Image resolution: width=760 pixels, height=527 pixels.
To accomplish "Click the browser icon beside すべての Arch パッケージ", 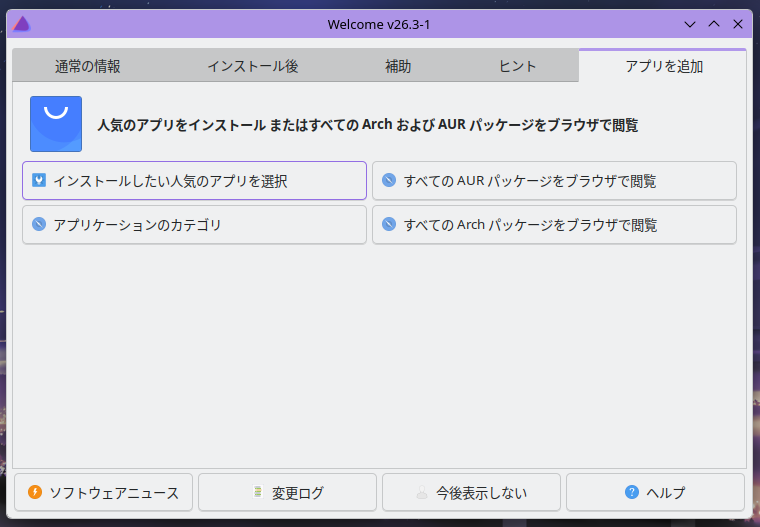I will [389, 225].
